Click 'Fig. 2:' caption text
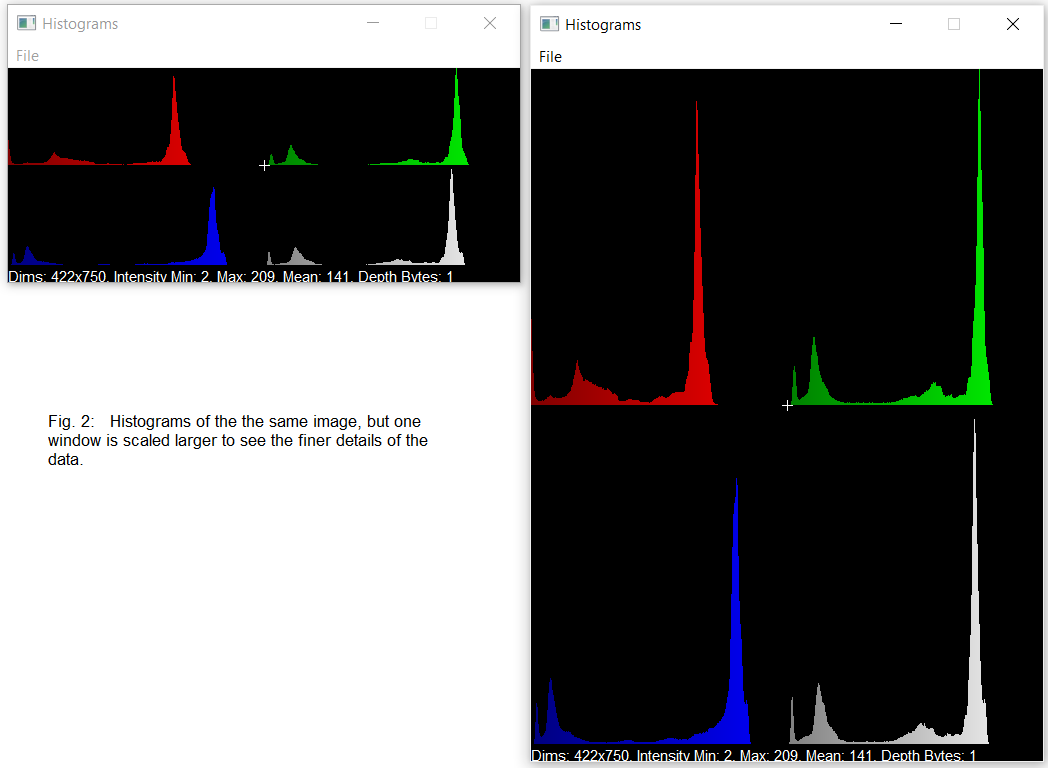Image resolution: width=1048 pixels, height=768 pixels. (x=71, y=422)
